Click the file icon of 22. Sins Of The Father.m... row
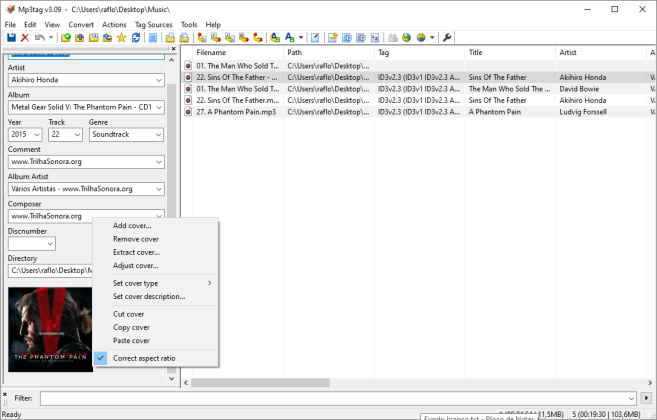The height and width of the screenshot is (420, 657). click(188, 101)
